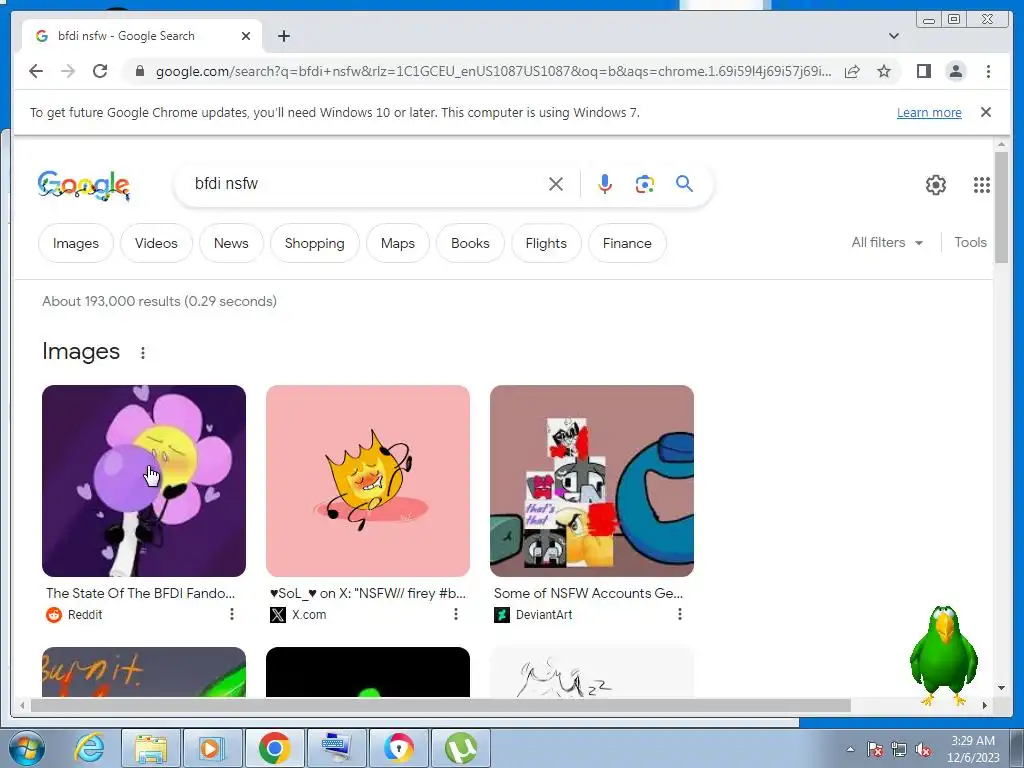Start voice search with the microphone
Screen dimensions: 1024x768
pyautogui.click(x=605, y=184)
